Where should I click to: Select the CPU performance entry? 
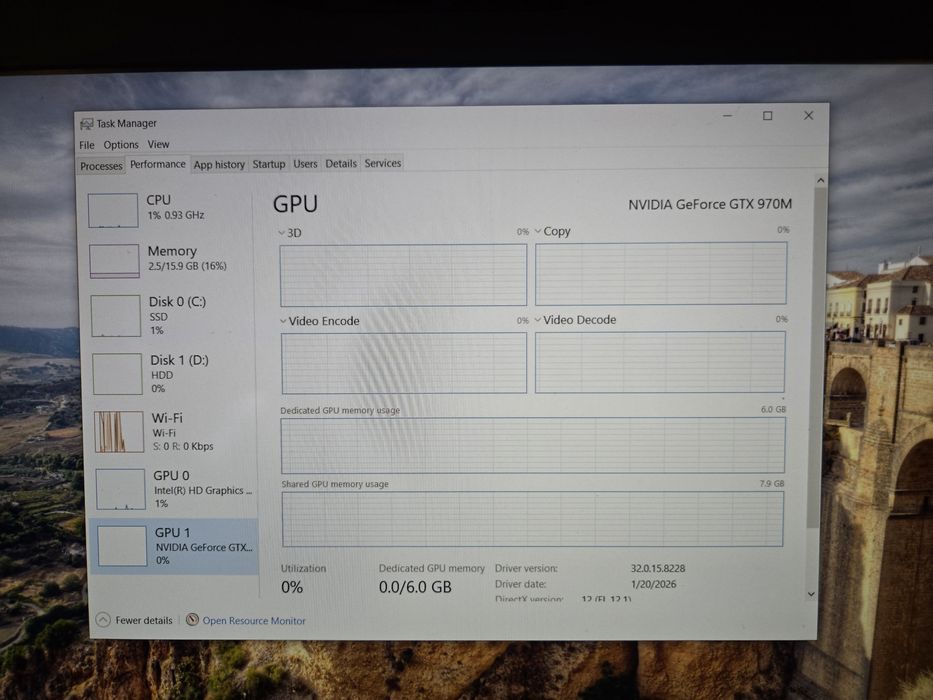click(x=169, y=210)
